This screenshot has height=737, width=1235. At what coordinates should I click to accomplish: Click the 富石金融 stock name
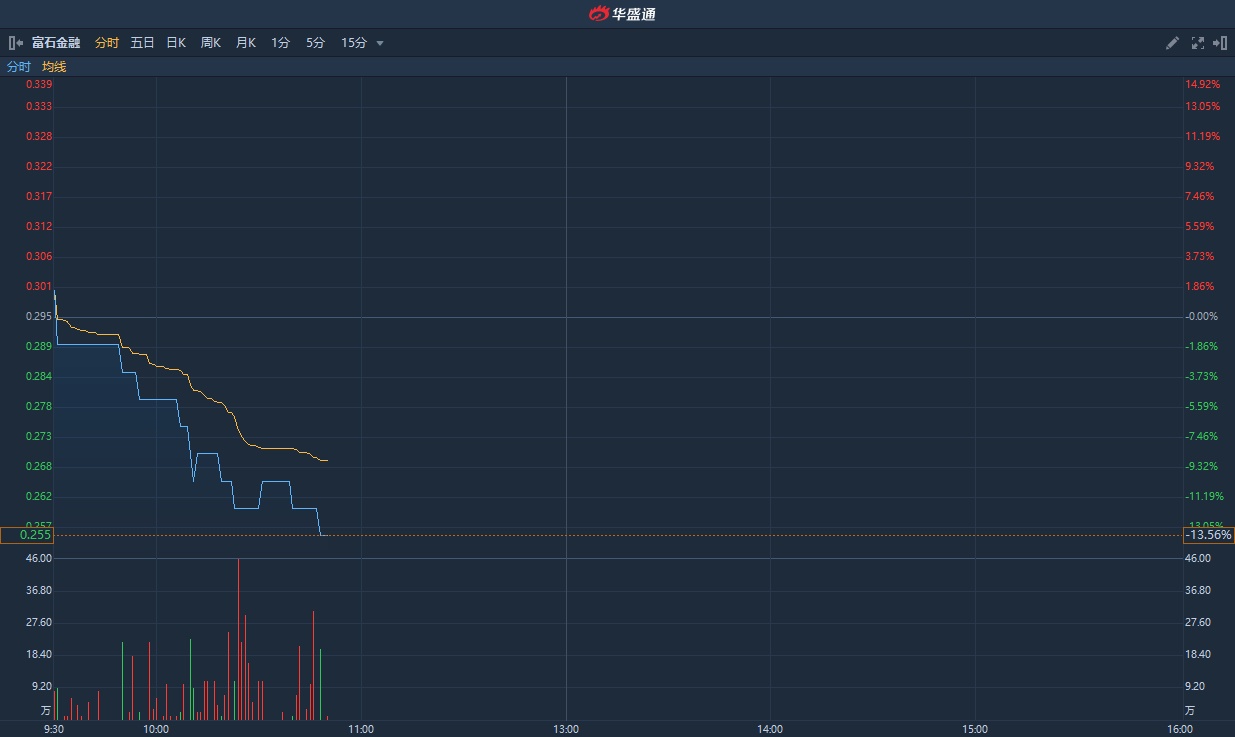56,43
